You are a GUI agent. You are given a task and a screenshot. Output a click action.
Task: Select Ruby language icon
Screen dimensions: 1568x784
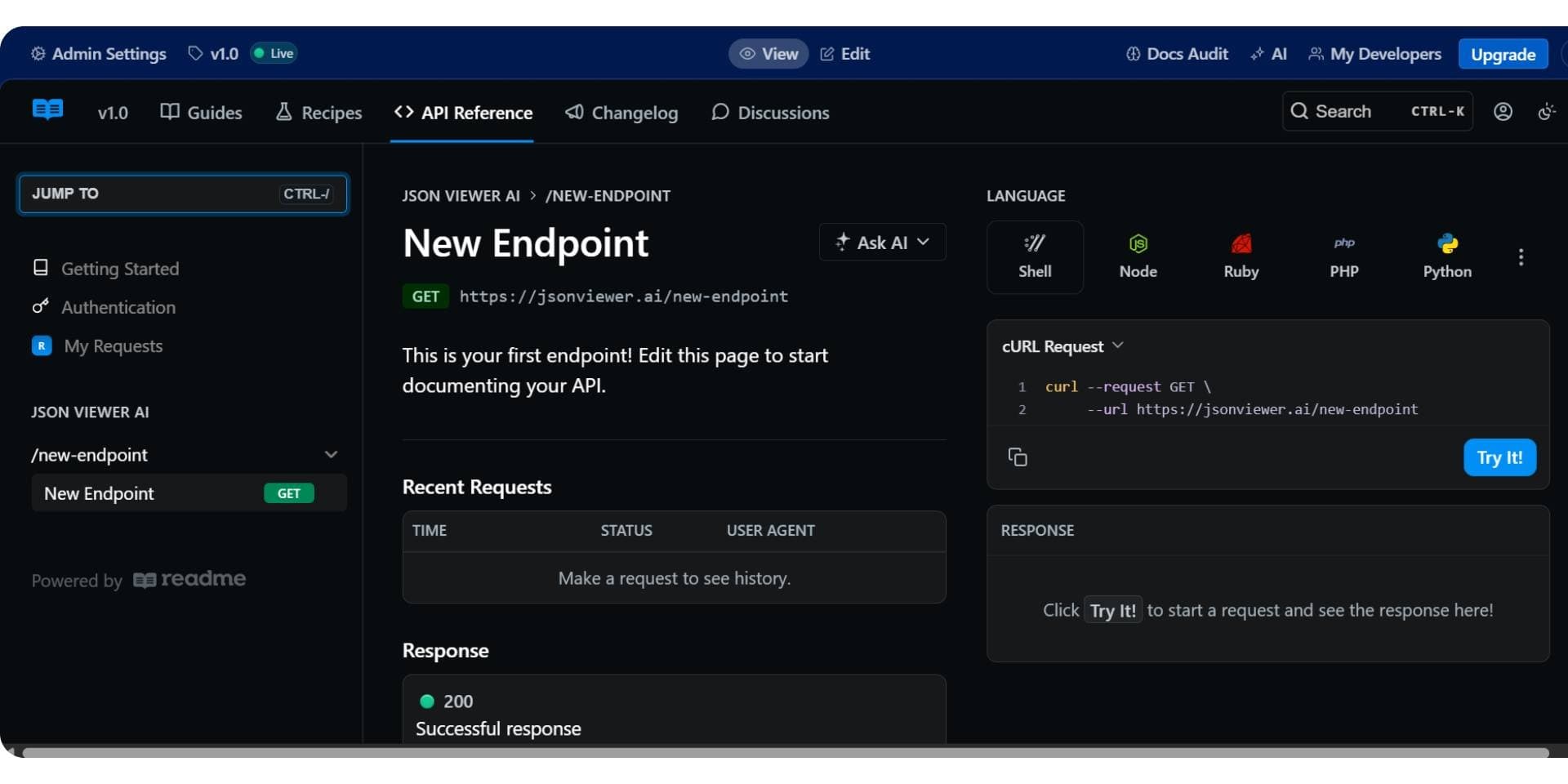coord(1241,243)
